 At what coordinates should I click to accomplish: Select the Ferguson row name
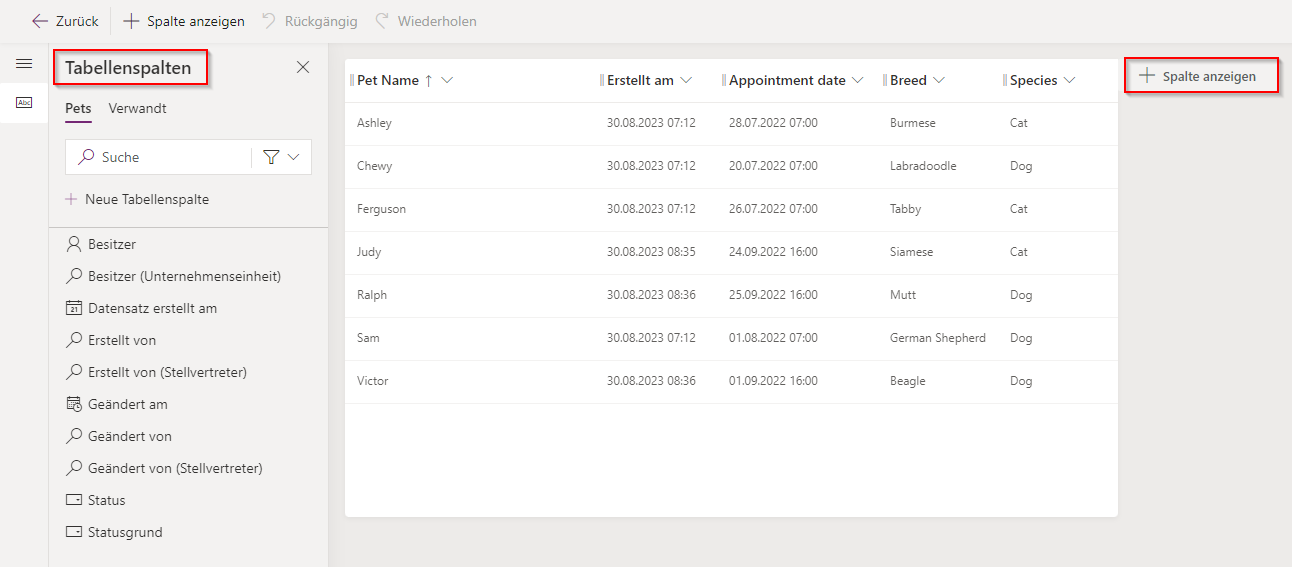pos(381,209)
